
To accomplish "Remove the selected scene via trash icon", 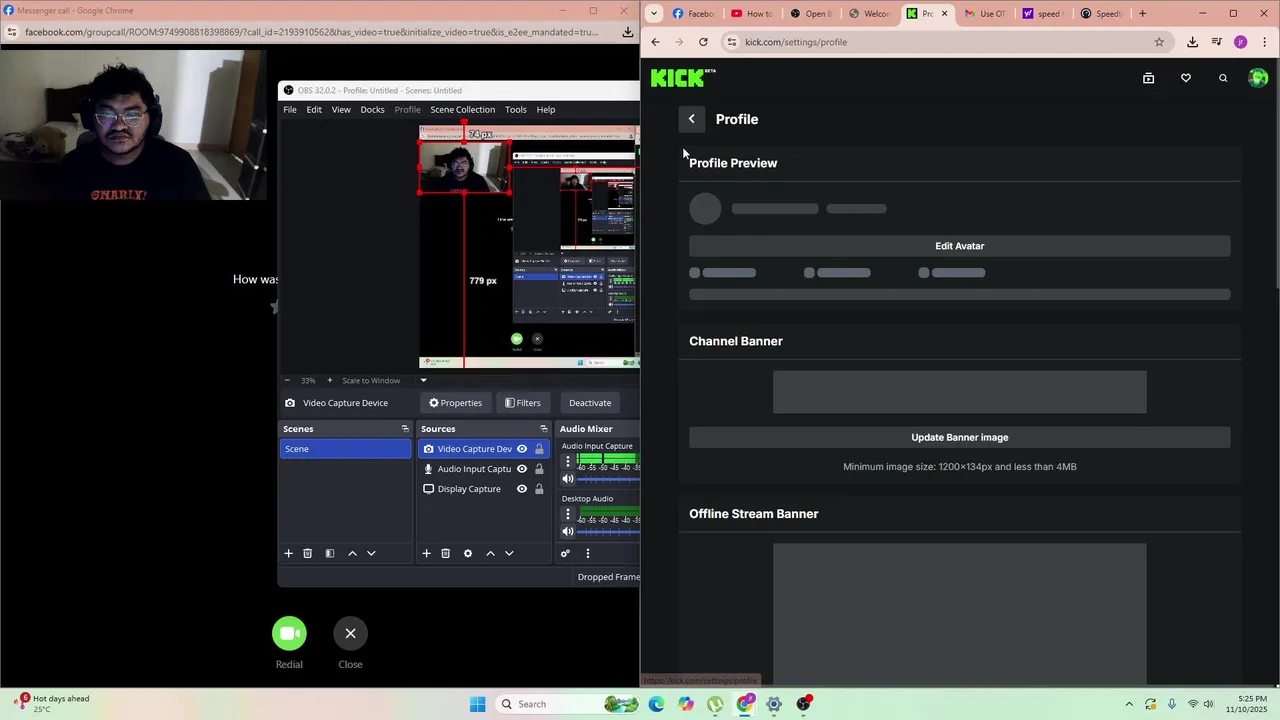I will [307, 553].
